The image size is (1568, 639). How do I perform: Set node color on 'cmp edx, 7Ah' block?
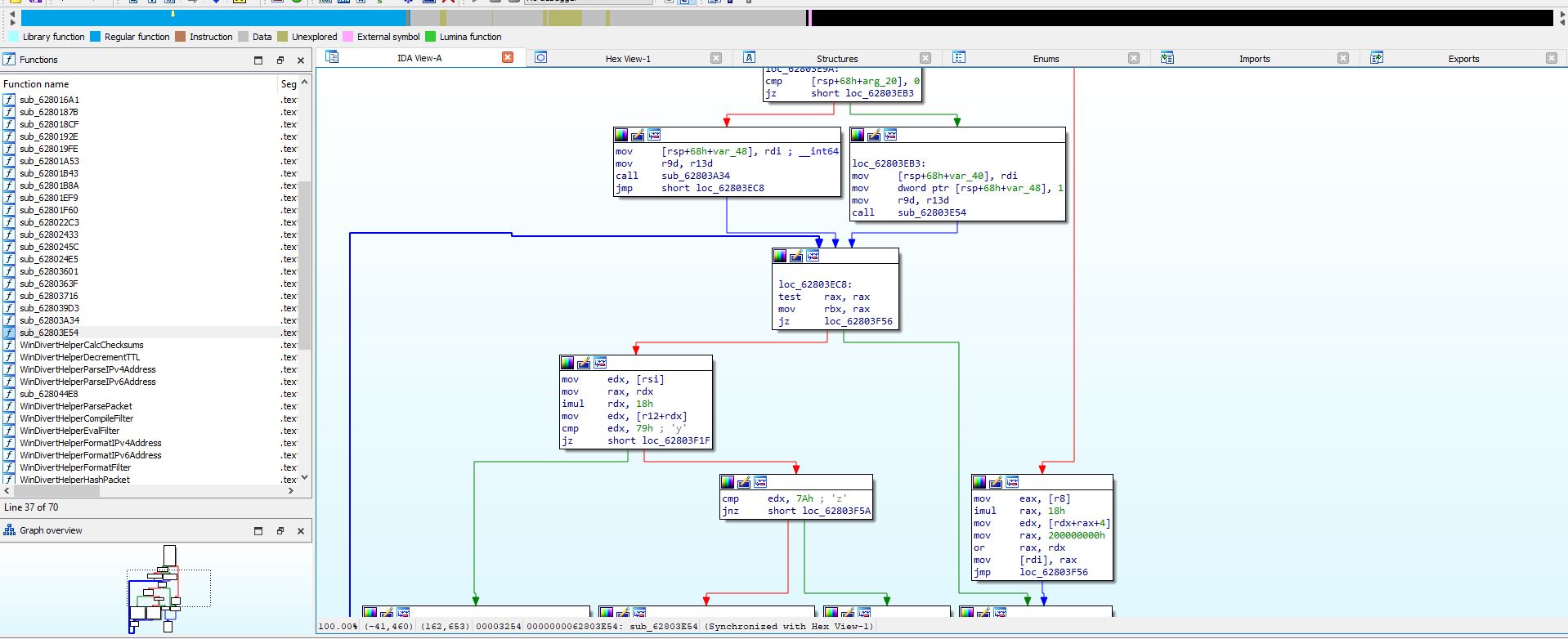point(728,482)
